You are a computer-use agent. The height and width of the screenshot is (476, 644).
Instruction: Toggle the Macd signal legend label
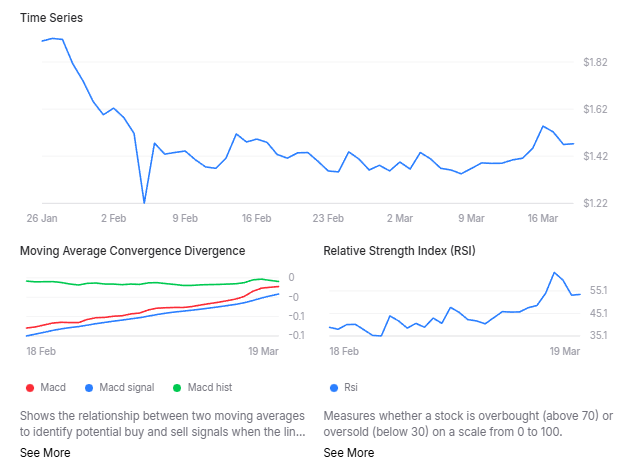[127, 387]
